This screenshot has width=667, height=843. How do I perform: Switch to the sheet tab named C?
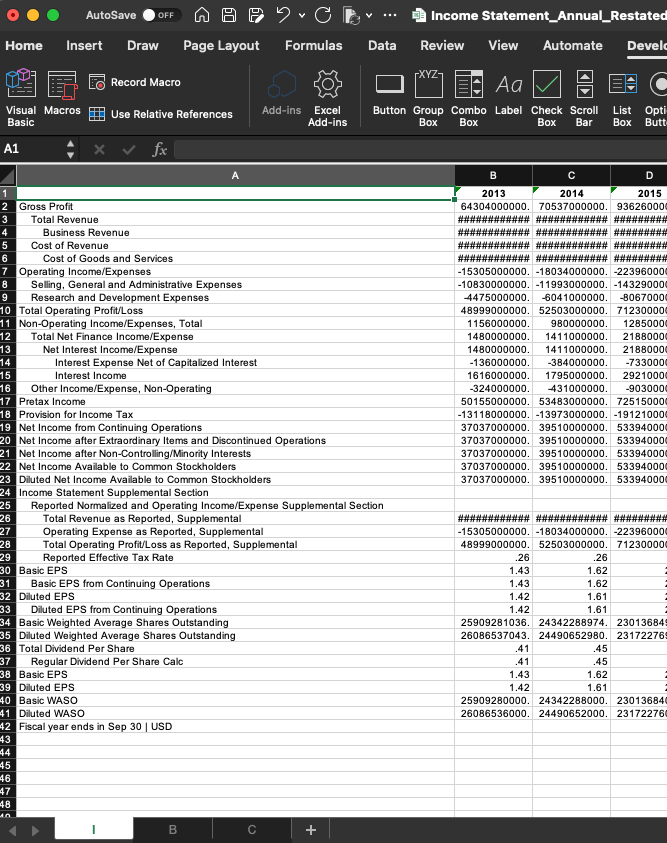[x=252, y=830]
